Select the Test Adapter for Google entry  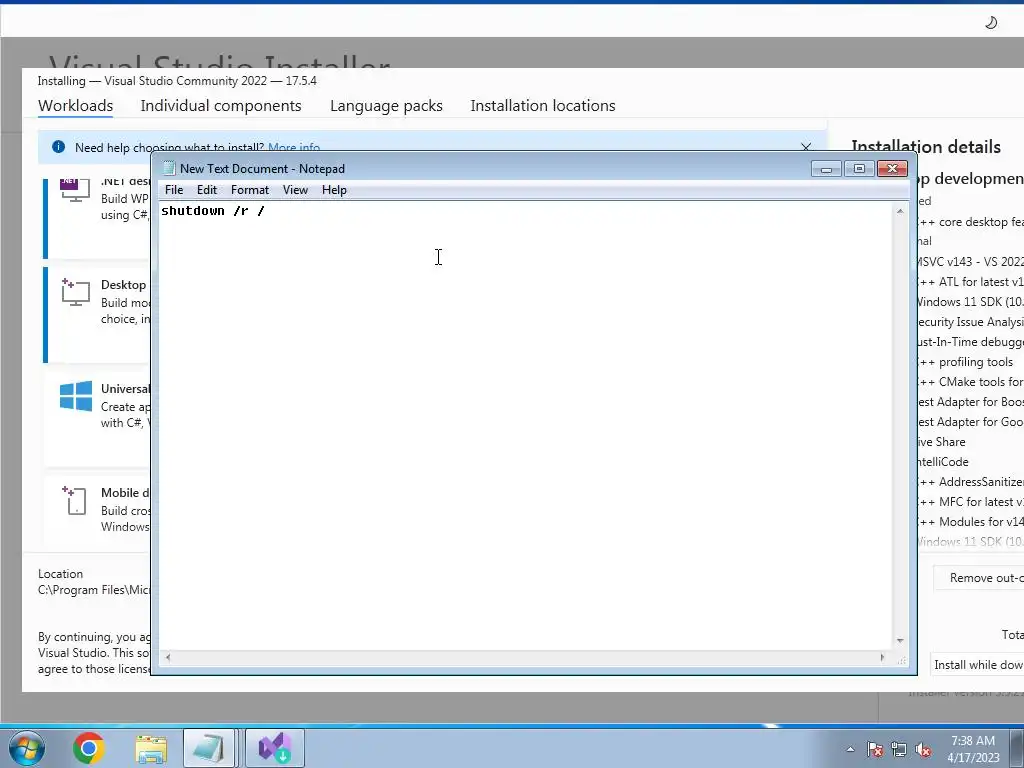pyautogui.click(x=970, y=422)
